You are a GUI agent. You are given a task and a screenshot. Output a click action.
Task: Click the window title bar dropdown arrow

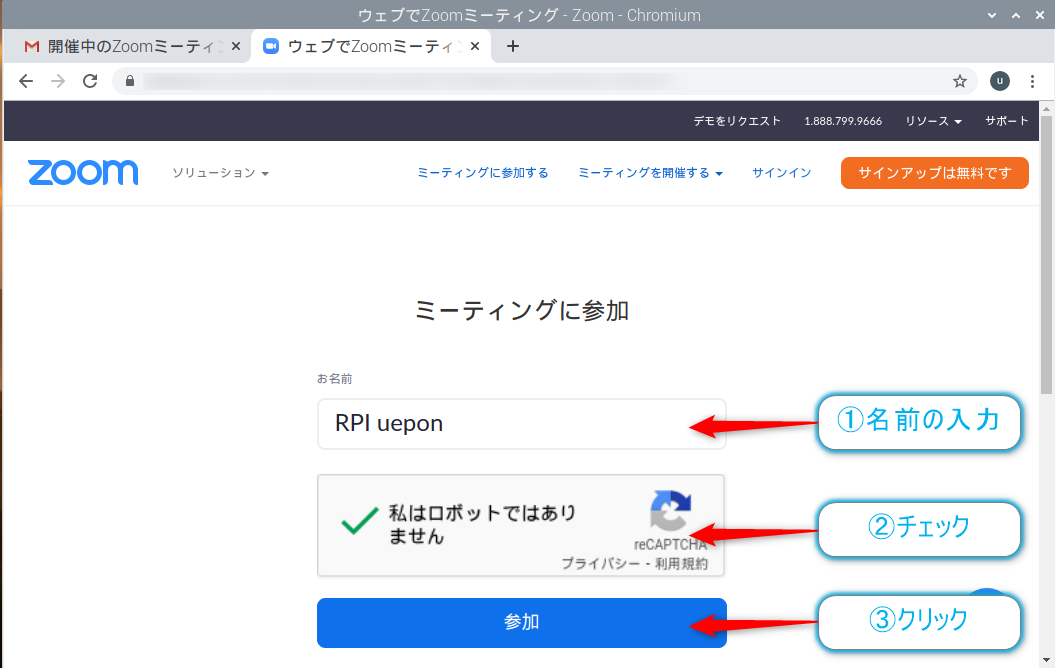(x=991, y=15)
